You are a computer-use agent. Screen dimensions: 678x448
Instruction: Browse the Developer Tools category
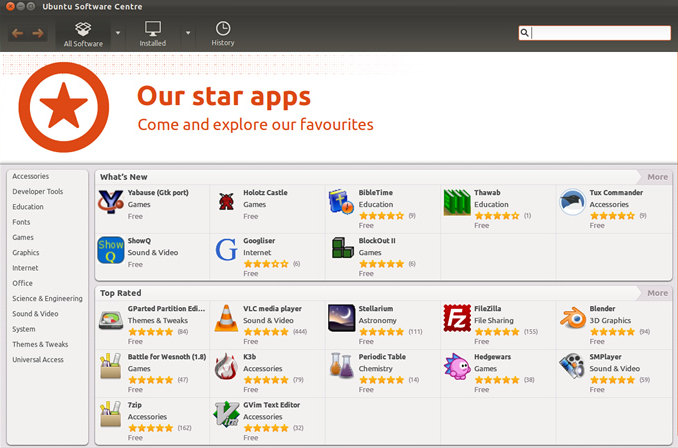38,191
